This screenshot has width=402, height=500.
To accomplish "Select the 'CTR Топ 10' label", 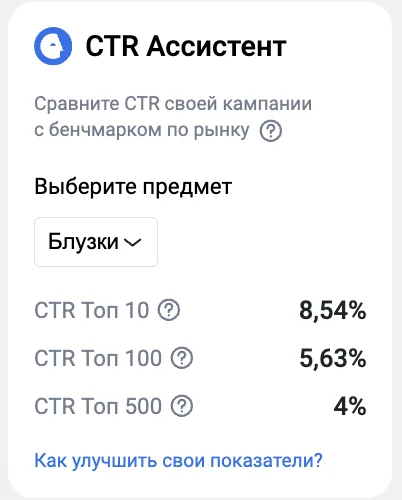I will [x=92, y=310].
